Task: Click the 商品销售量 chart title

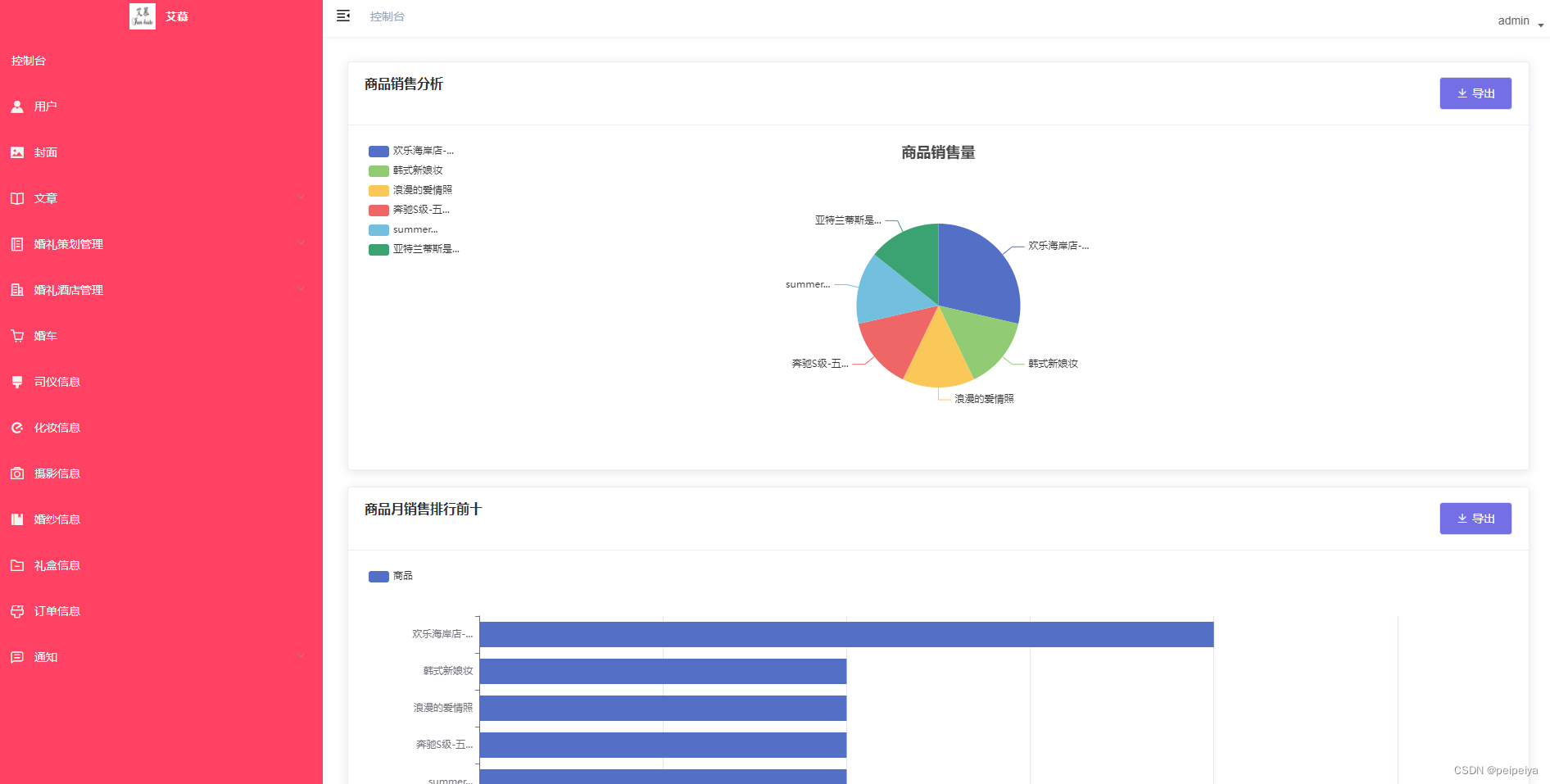Action: coord(938,152)
